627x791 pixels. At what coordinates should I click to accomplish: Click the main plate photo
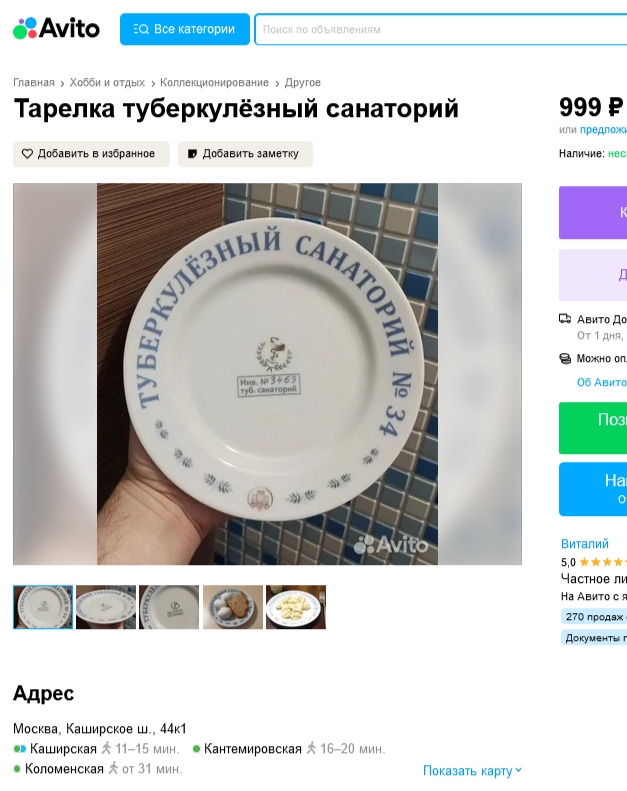point(267,374)
